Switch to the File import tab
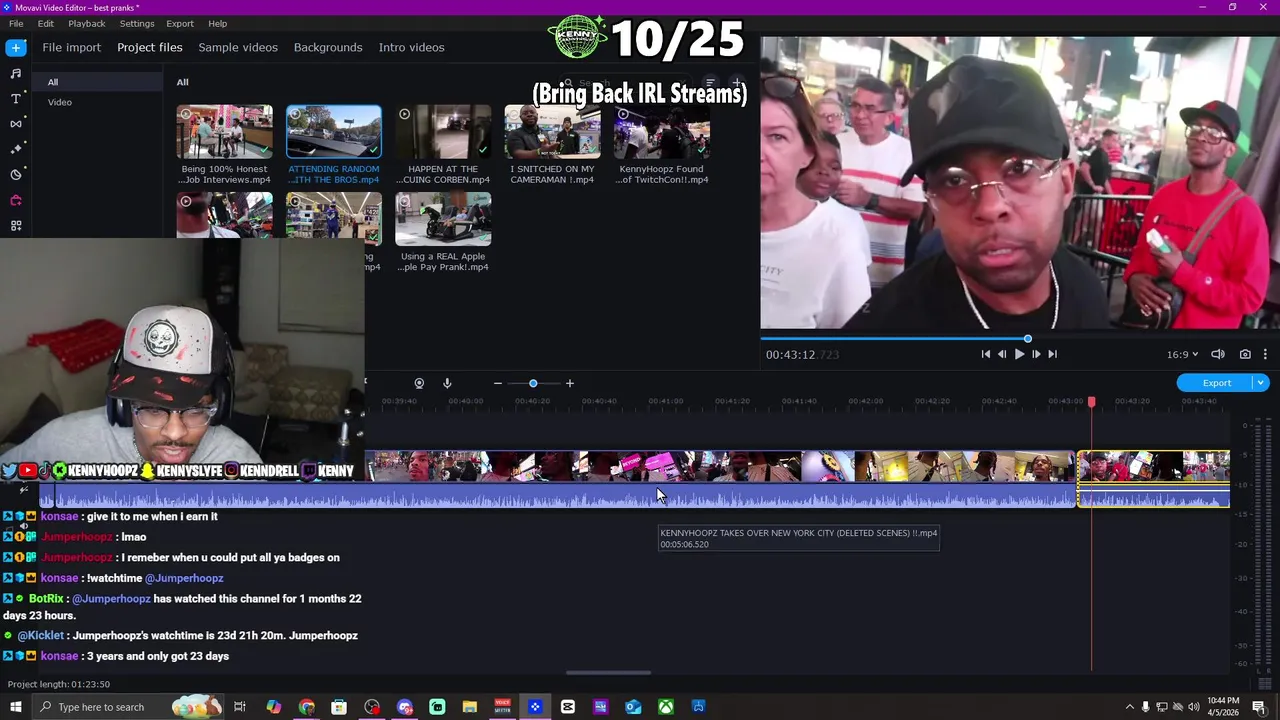1280x720 pixels. 71,47
